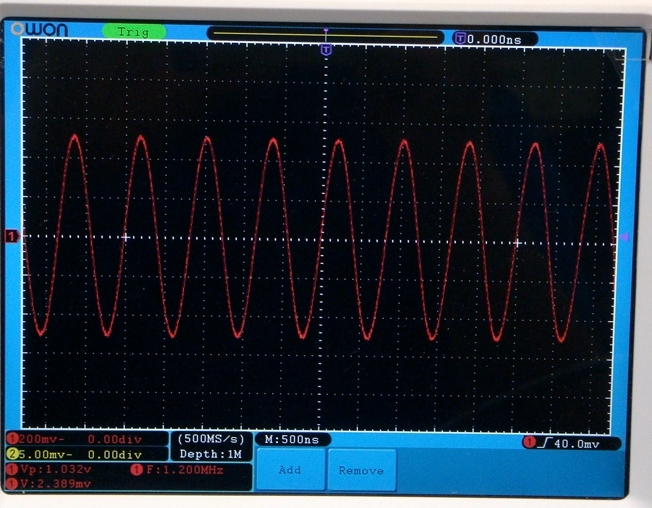Click the green Trig status indicator
This screenshot has width=652, height=508.
pyautogui.click(x=134, y=32)
